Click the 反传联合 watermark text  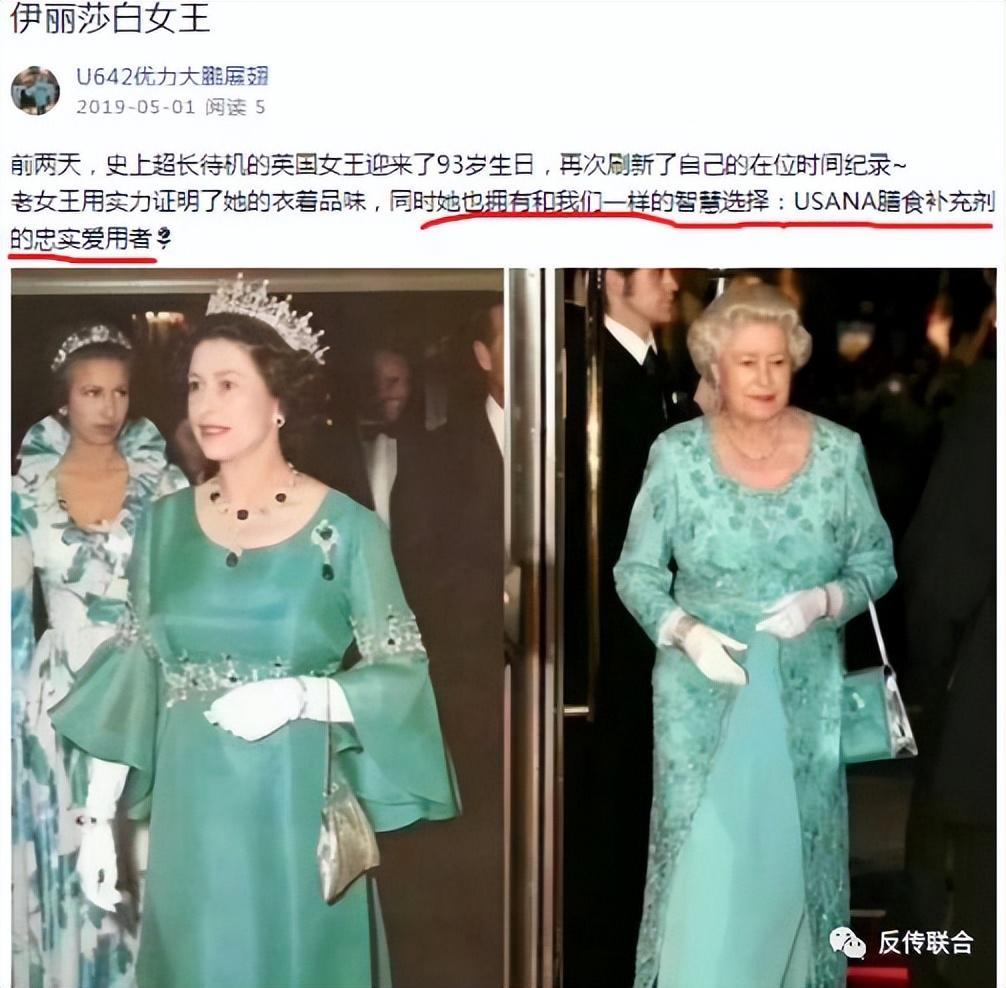[926, 942]
